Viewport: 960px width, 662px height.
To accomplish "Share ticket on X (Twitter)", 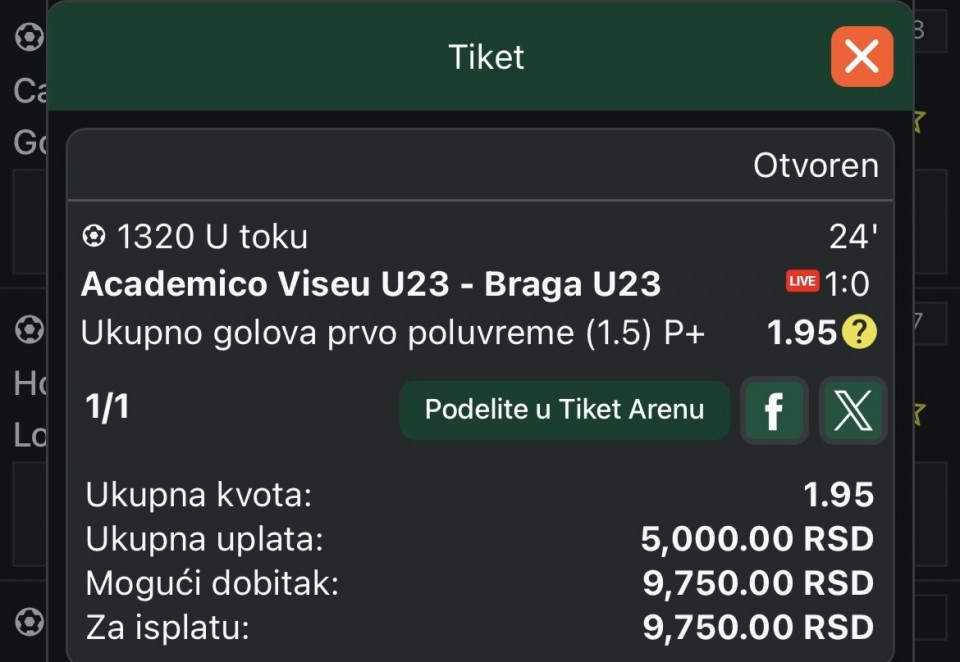I will coord(852,410).
